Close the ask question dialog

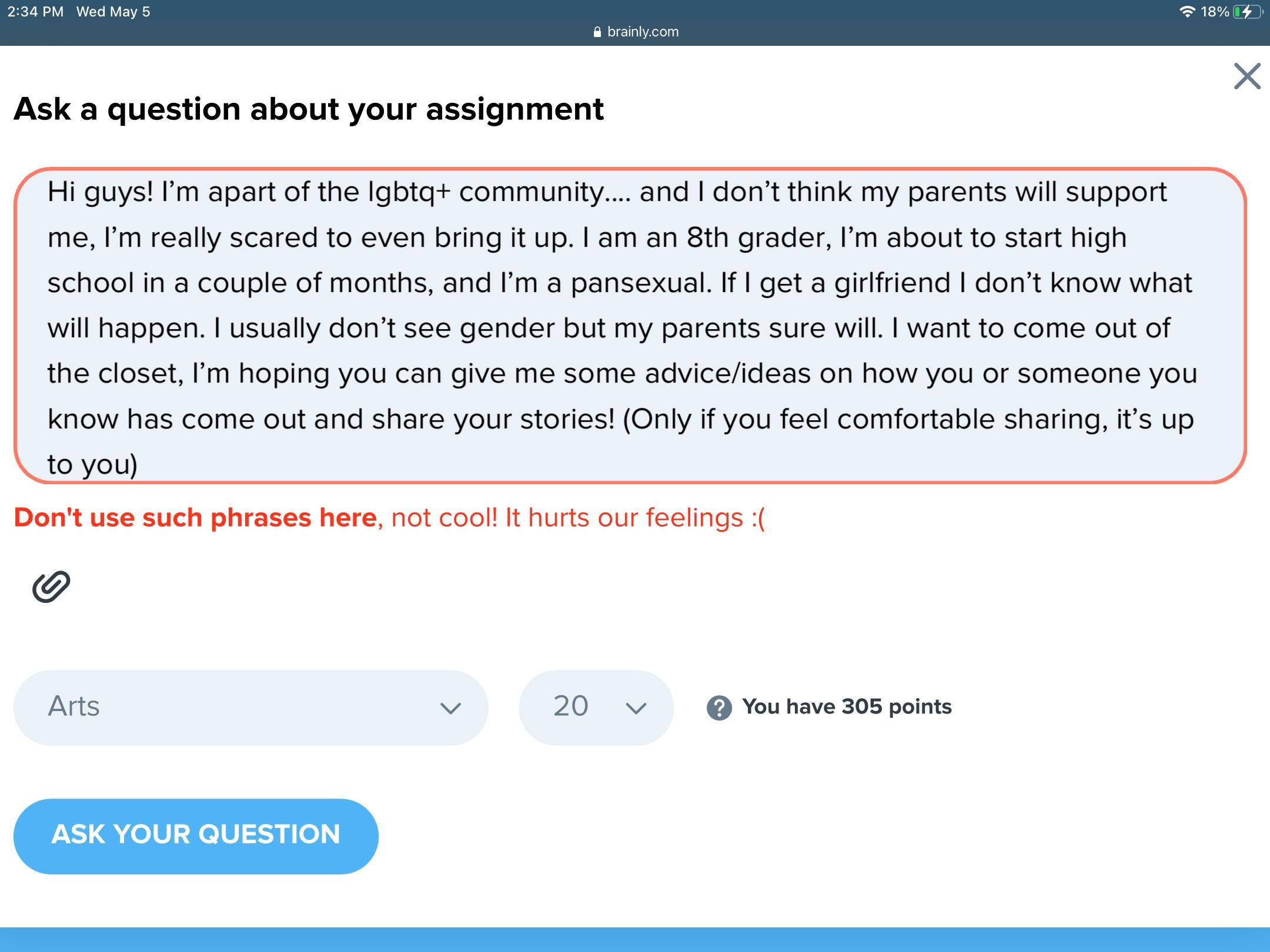pos(1246,76)
